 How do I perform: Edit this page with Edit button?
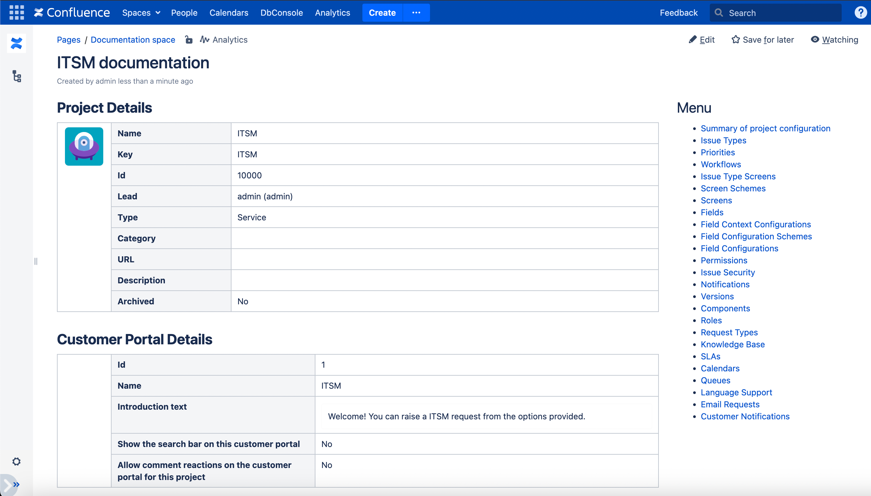click(x=702, y=40)
